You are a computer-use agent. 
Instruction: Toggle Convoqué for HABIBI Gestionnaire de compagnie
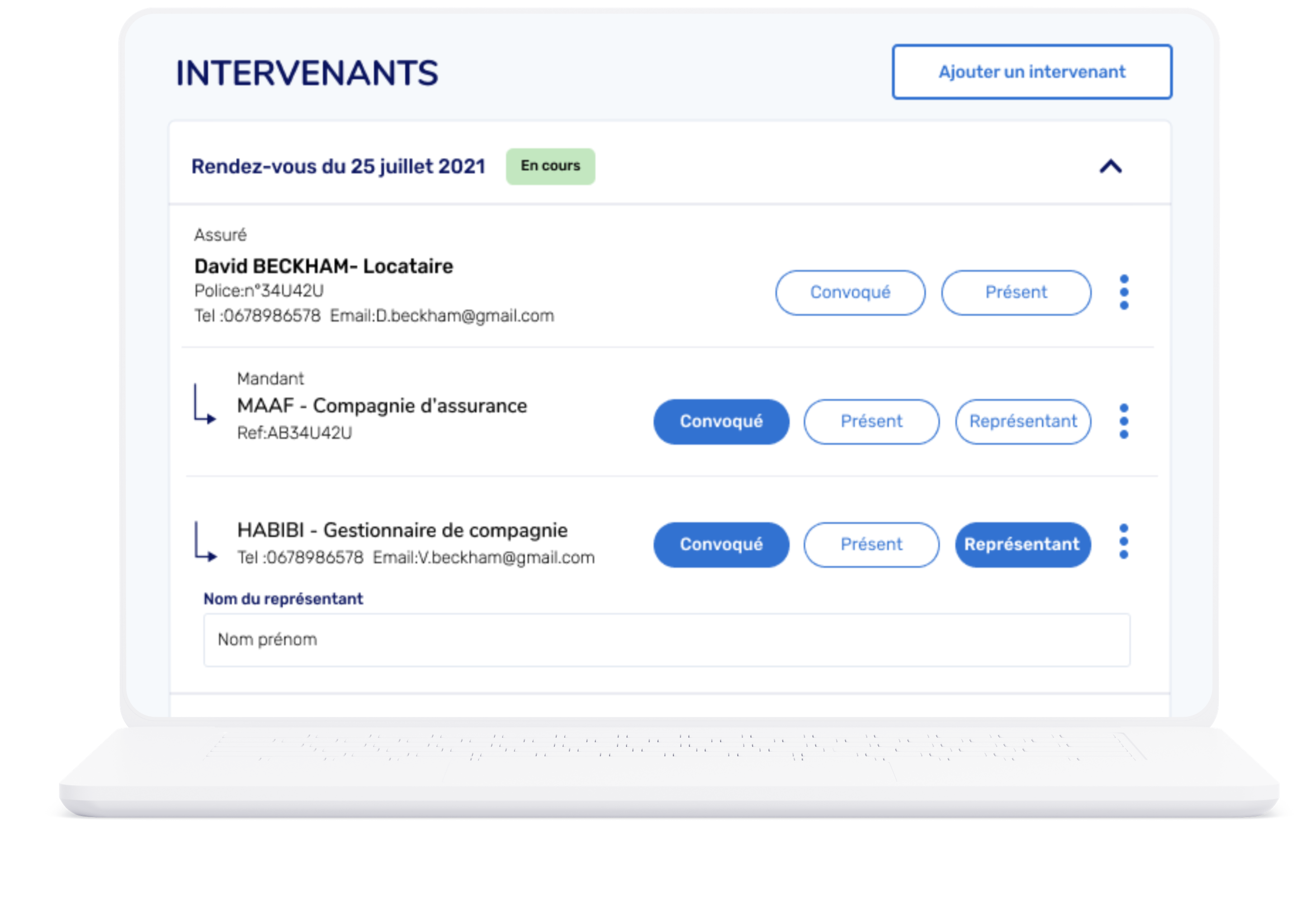[x=721, y=544]
